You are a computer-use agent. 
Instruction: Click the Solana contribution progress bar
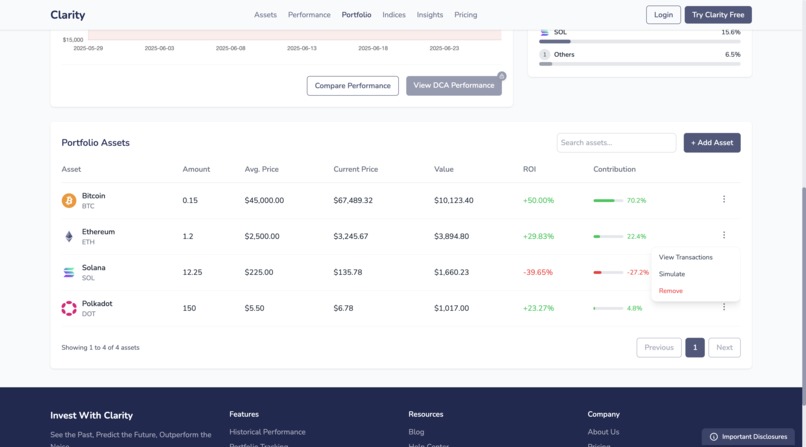pos(608,272)
